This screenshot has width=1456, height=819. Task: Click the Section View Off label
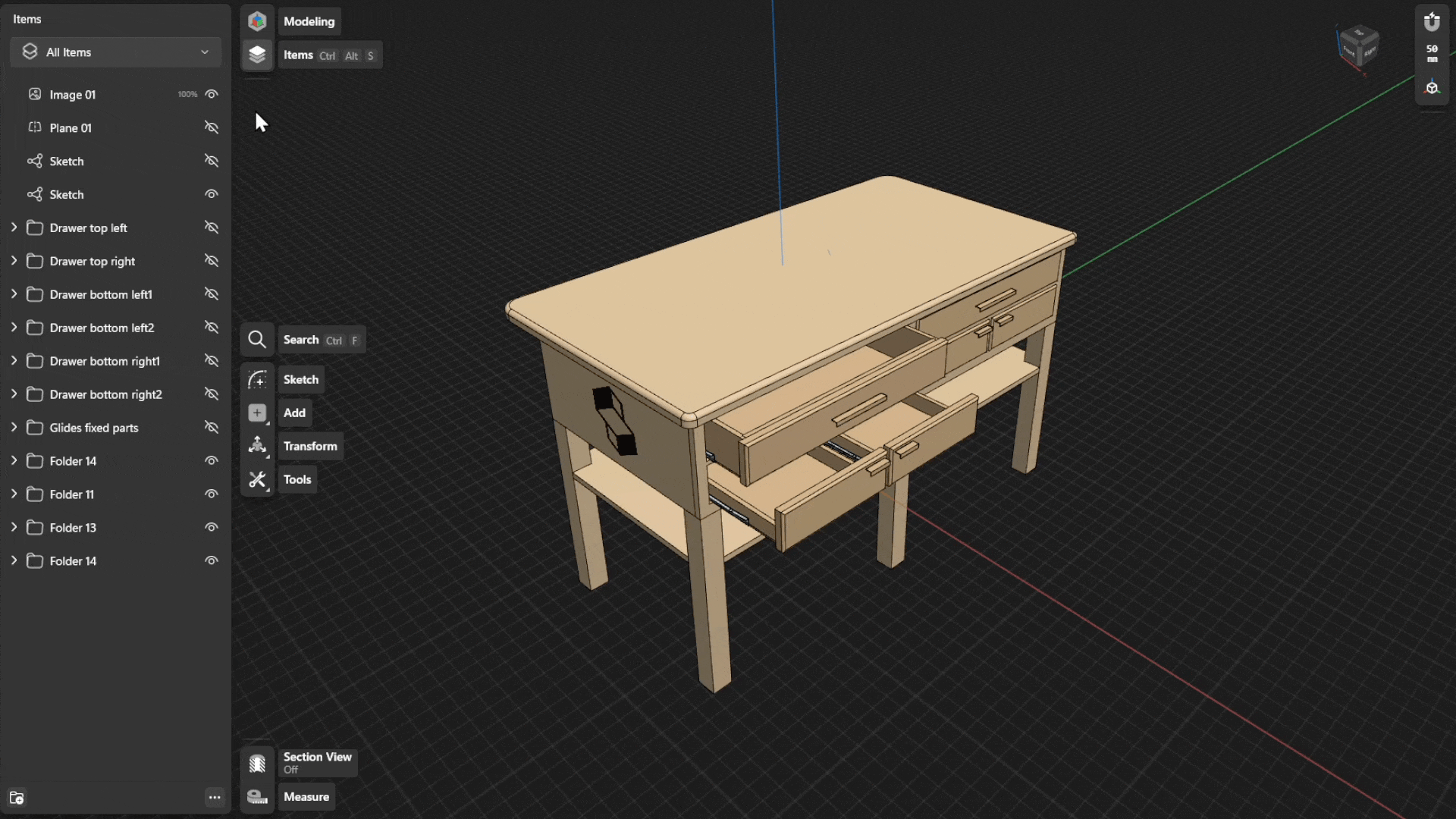[317, 762]
